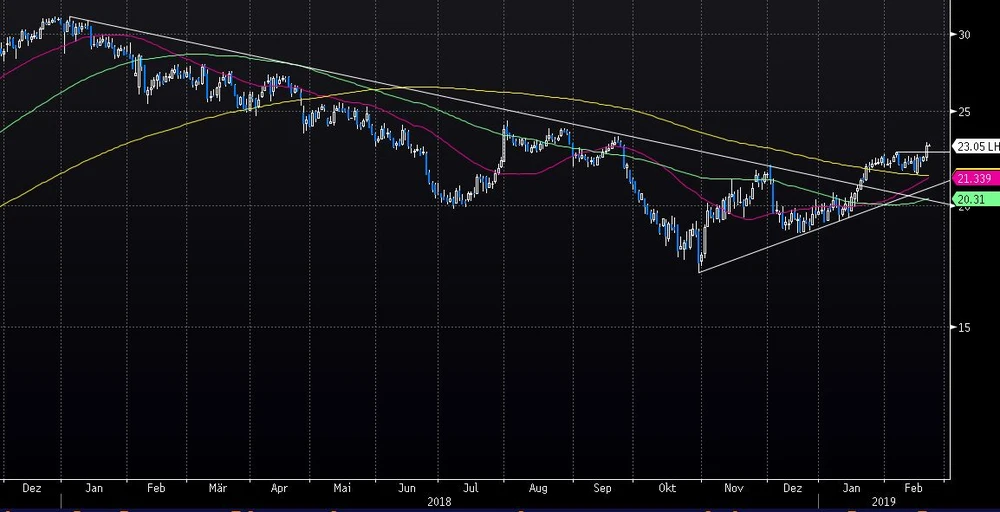This screenshot has height=512, width=1000.
Task: Click the 23.05 last price label
Action: point(976,145)
